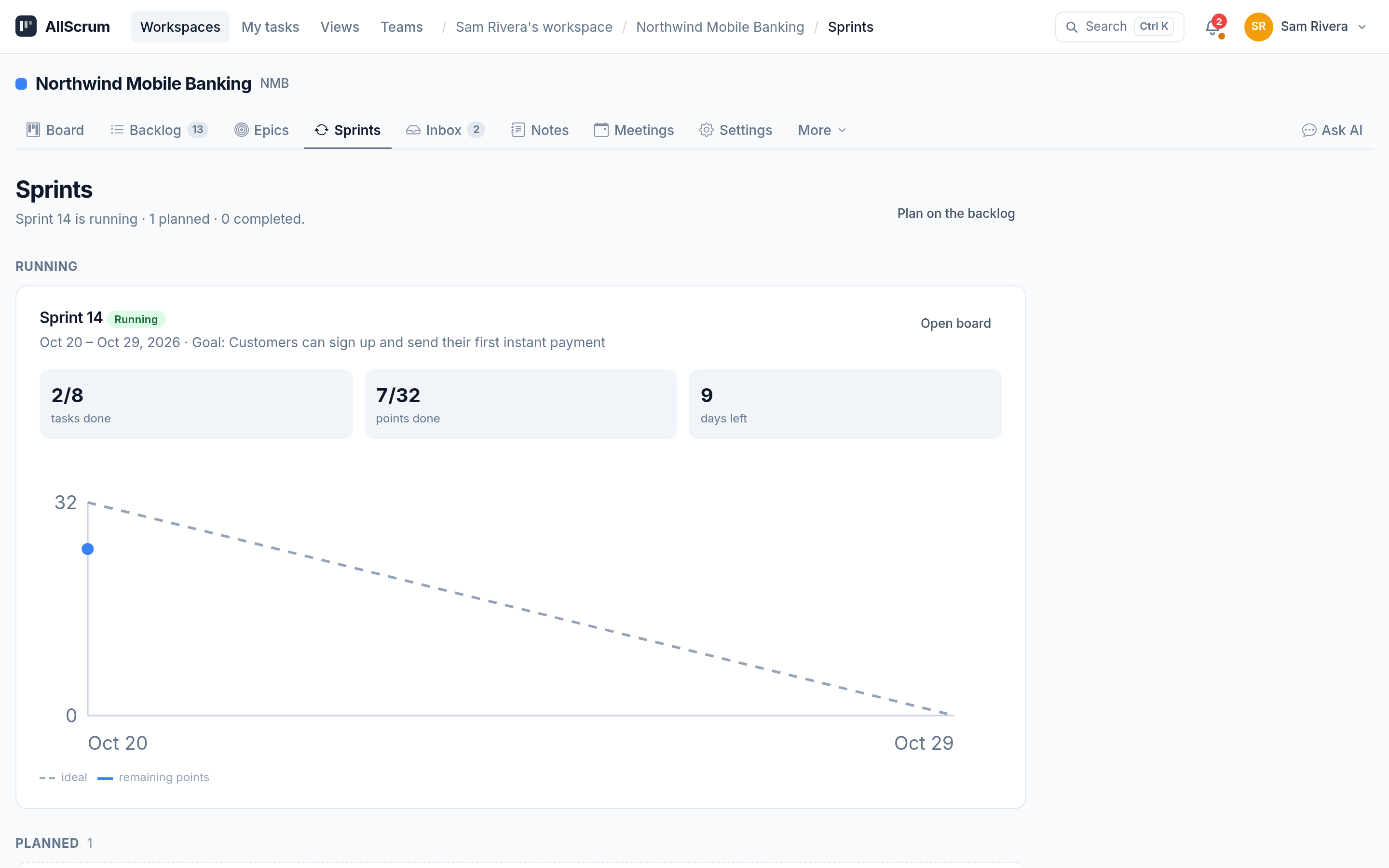Click the PLANNED section heading

pos(47,843)
